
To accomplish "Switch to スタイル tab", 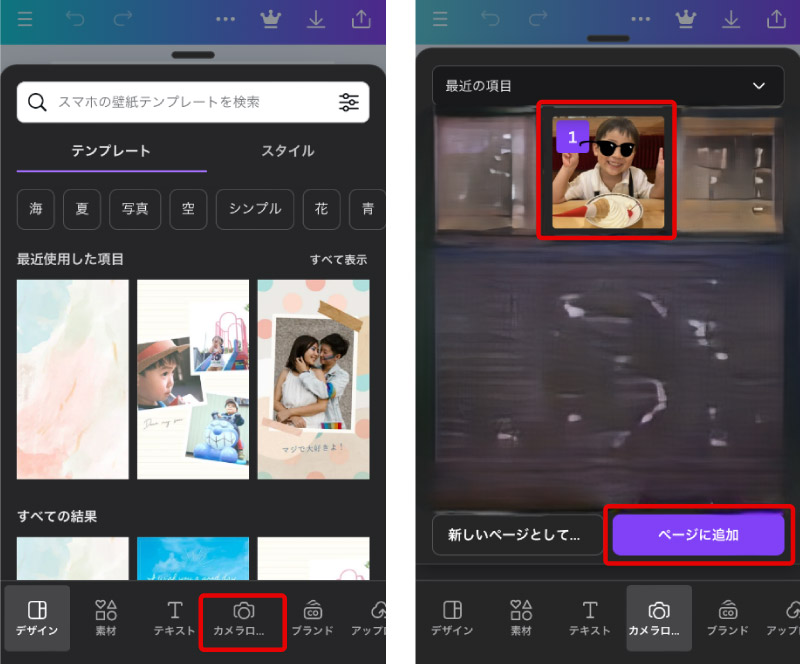I will [x=288, y=151].
